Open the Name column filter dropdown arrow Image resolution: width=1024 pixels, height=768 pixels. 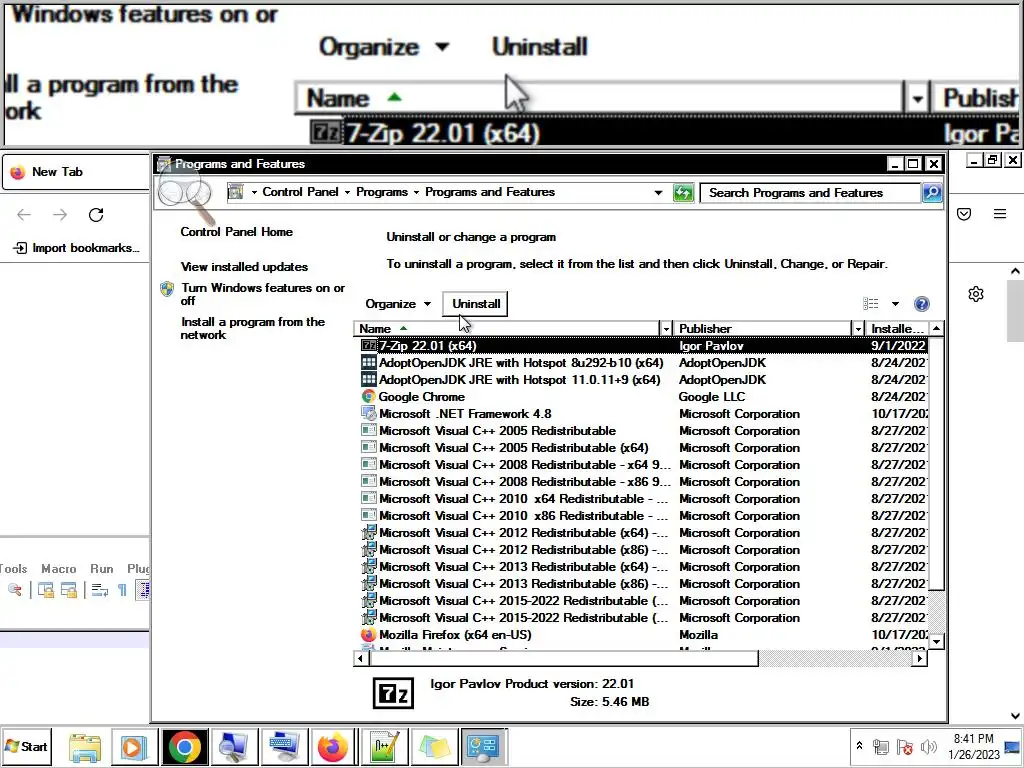[x=665, y=328]
